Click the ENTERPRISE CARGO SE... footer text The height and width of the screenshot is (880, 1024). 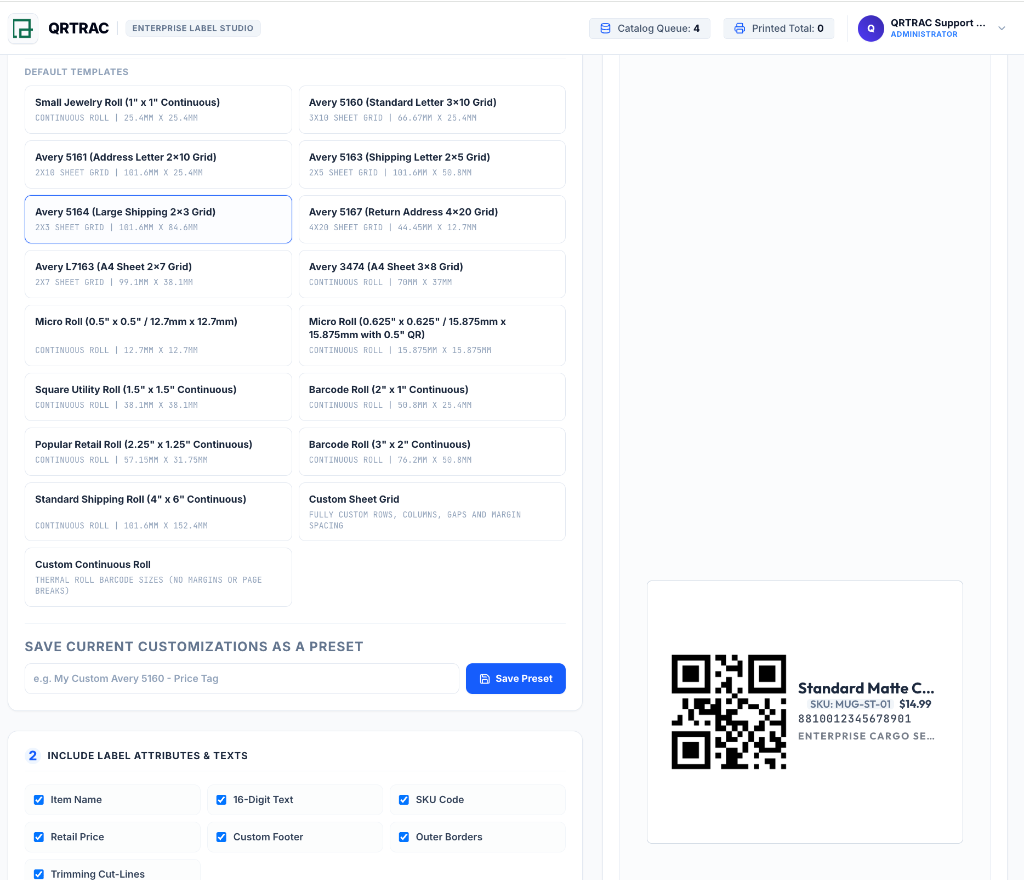pos(866,736)
